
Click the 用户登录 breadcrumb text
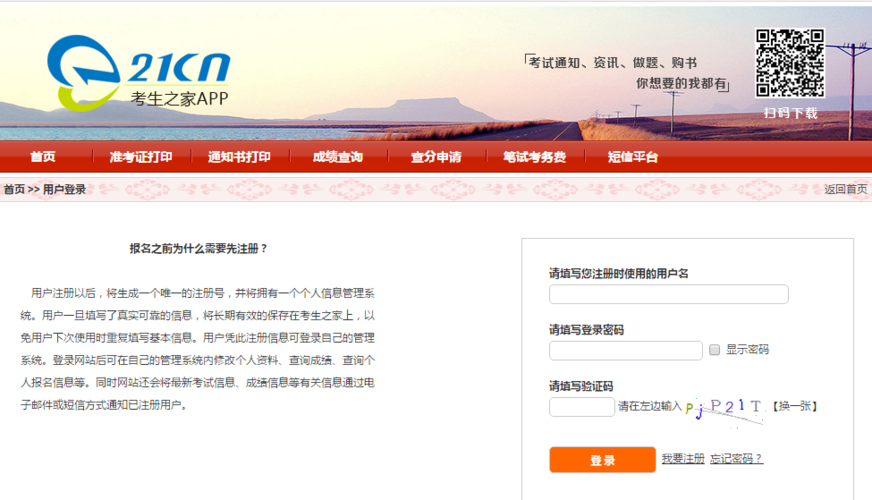(65, 190)
